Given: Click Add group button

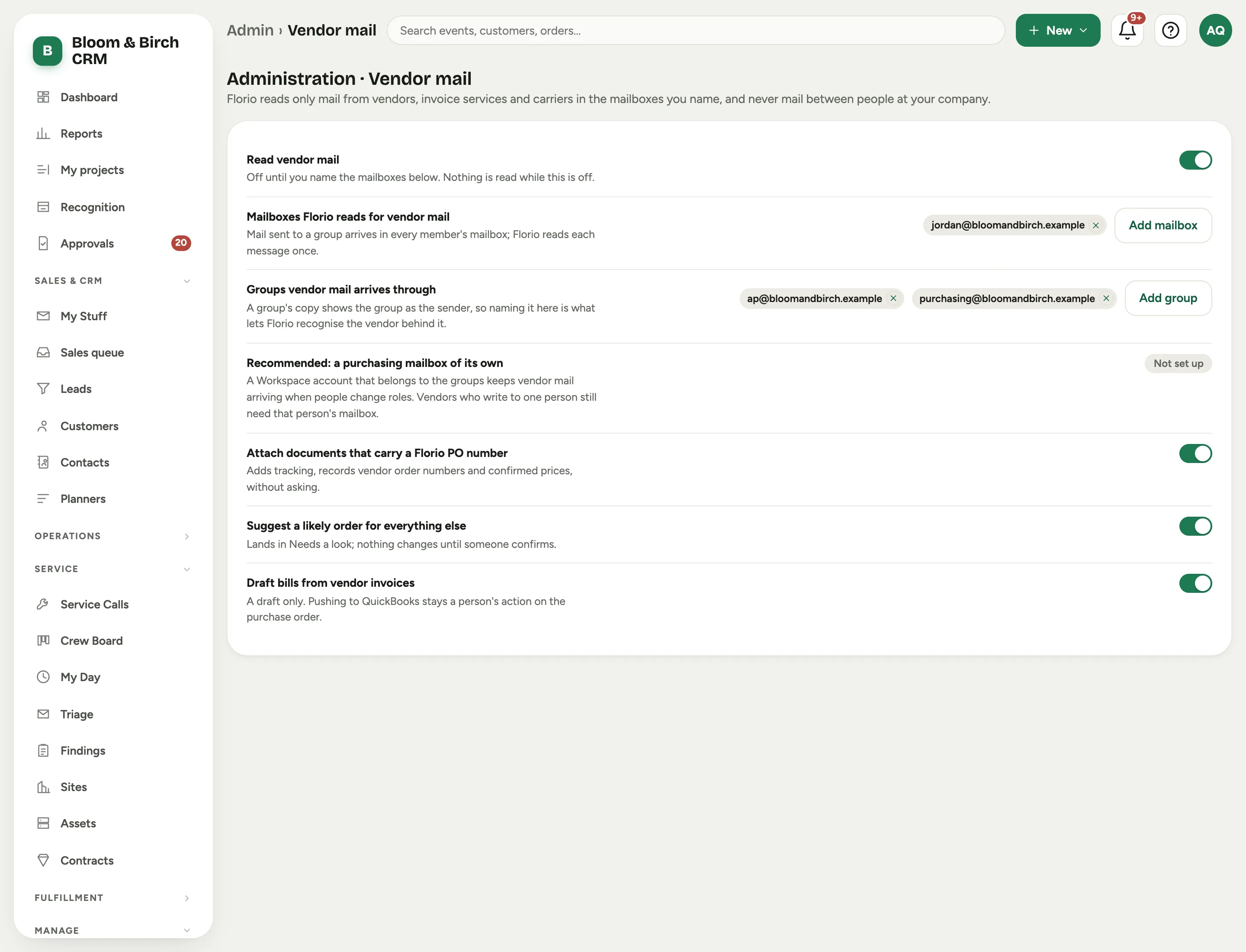Looking at the screenshot, I should tap(1168, 298).
